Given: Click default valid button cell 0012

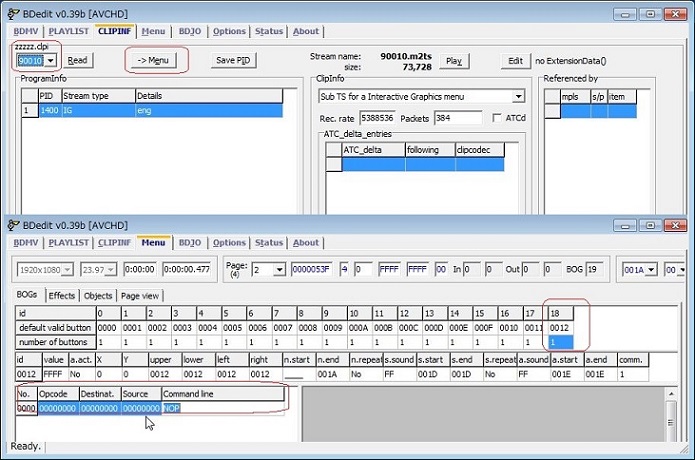Looking at the screenshot, I should [x=561, y=328].
